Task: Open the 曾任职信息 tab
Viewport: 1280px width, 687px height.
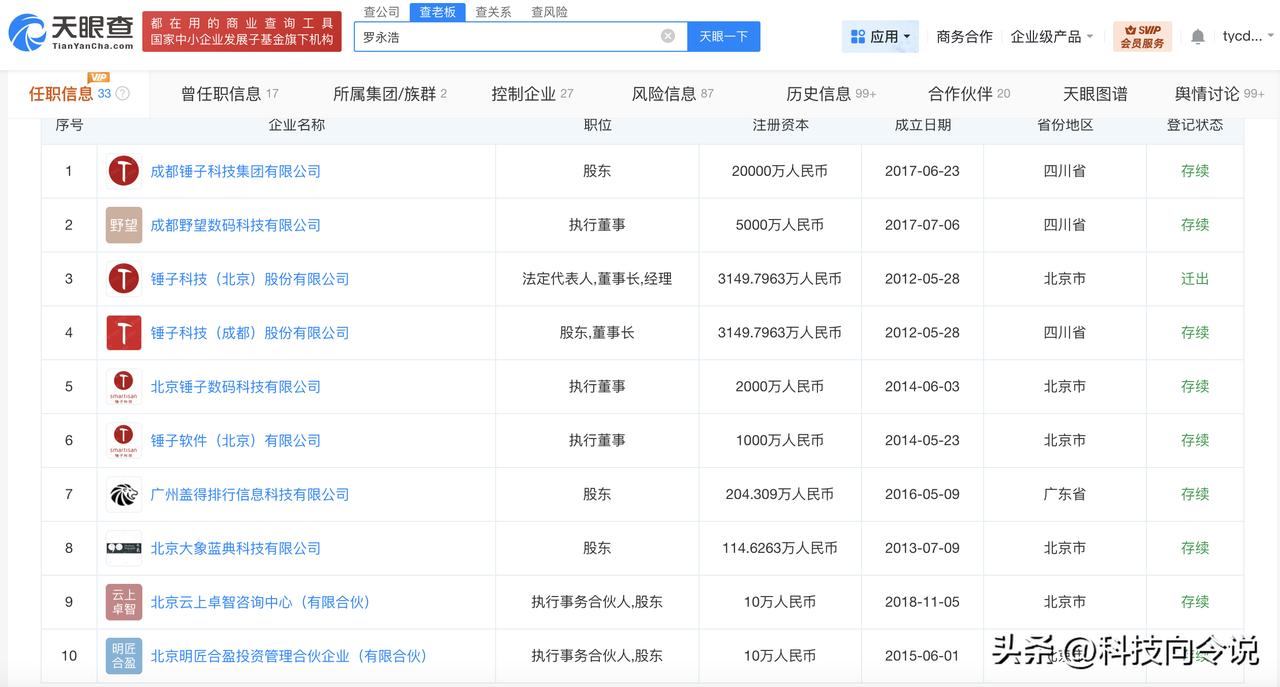Action: click(x=230, y=94)
